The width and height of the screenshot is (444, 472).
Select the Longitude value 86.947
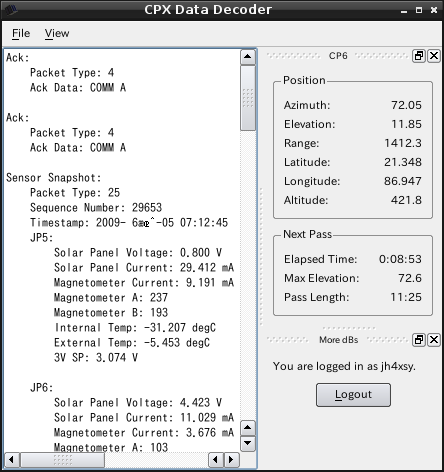[403, 181]
